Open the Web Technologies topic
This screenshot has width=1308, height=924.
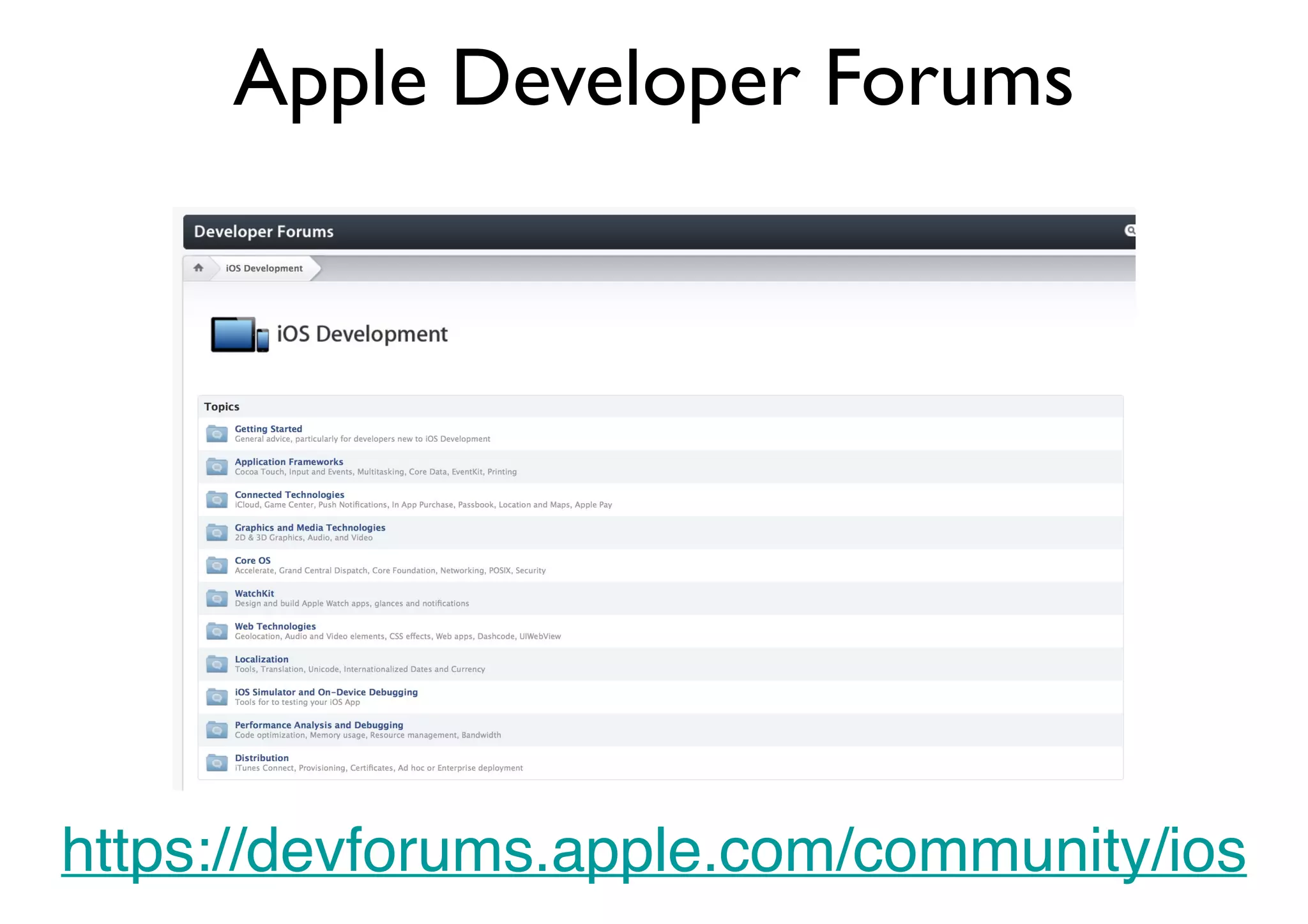point(275,626)
